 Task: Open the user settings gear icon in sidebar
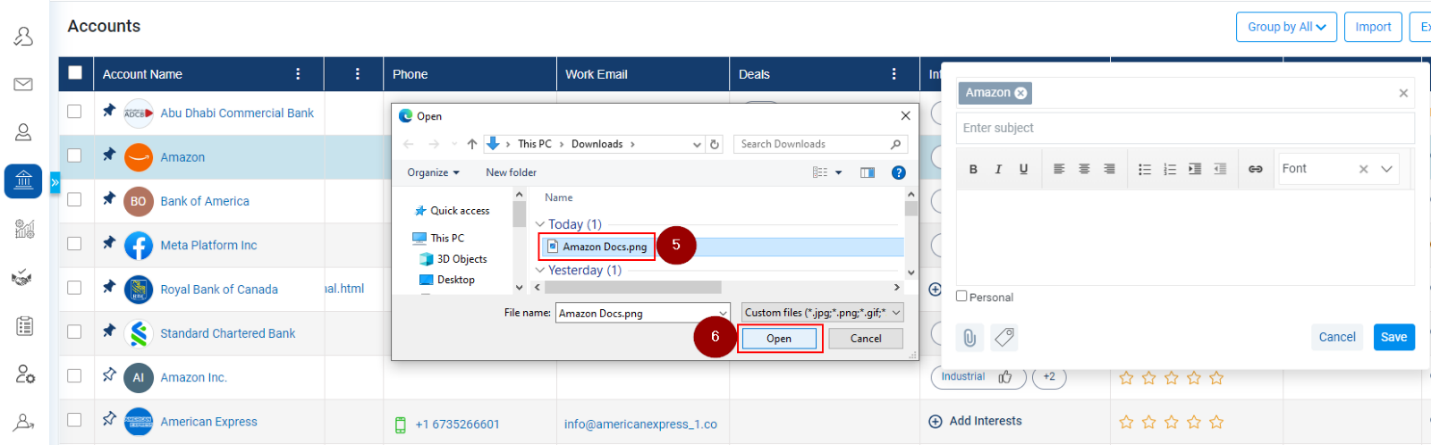[25, 374]
